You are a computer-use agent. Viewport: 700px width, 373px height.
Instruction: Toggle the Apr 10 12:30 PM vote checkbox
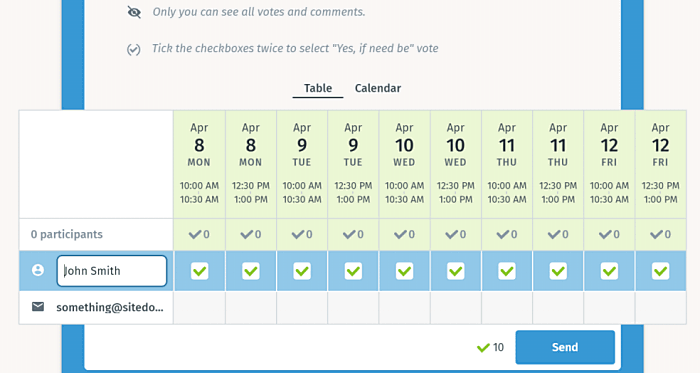(x=455, y=271)
